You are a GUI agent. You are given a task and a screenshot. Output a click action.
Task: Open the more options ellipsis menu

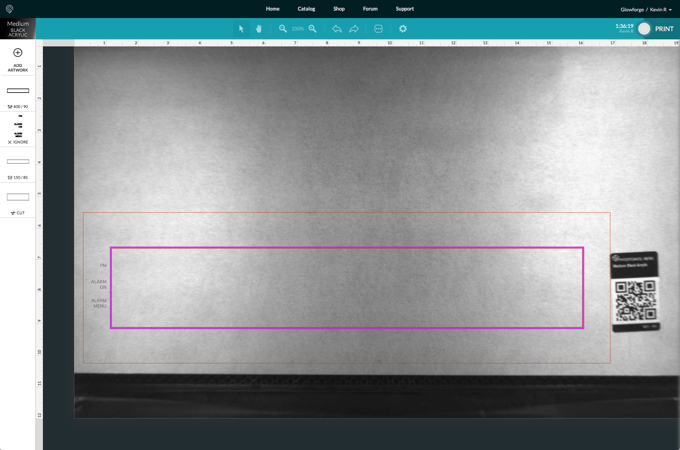(378, 29)
